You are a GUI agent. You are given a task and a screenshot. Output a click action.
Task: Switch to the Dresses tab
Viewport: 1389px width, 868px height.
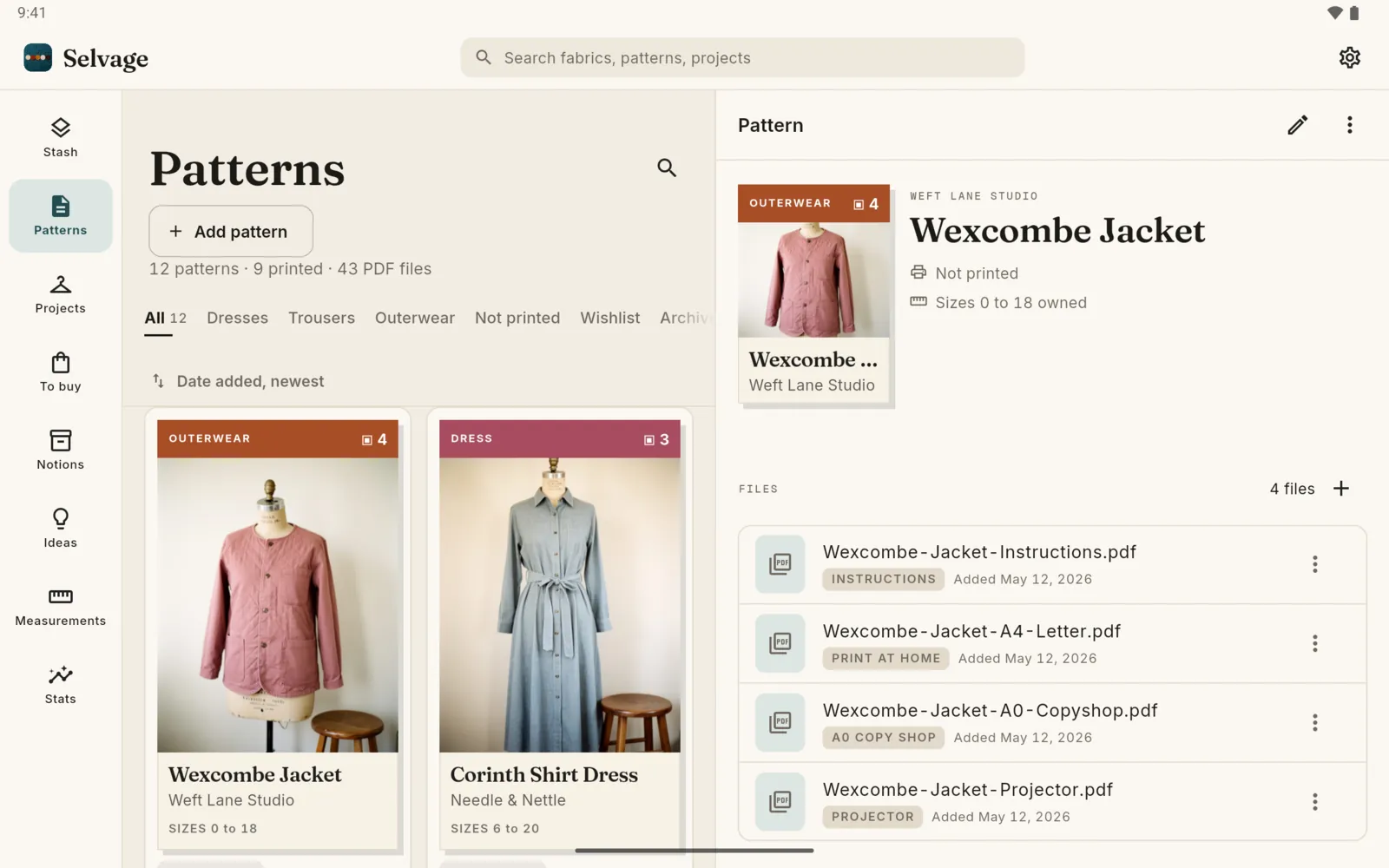tap(237, 318)
